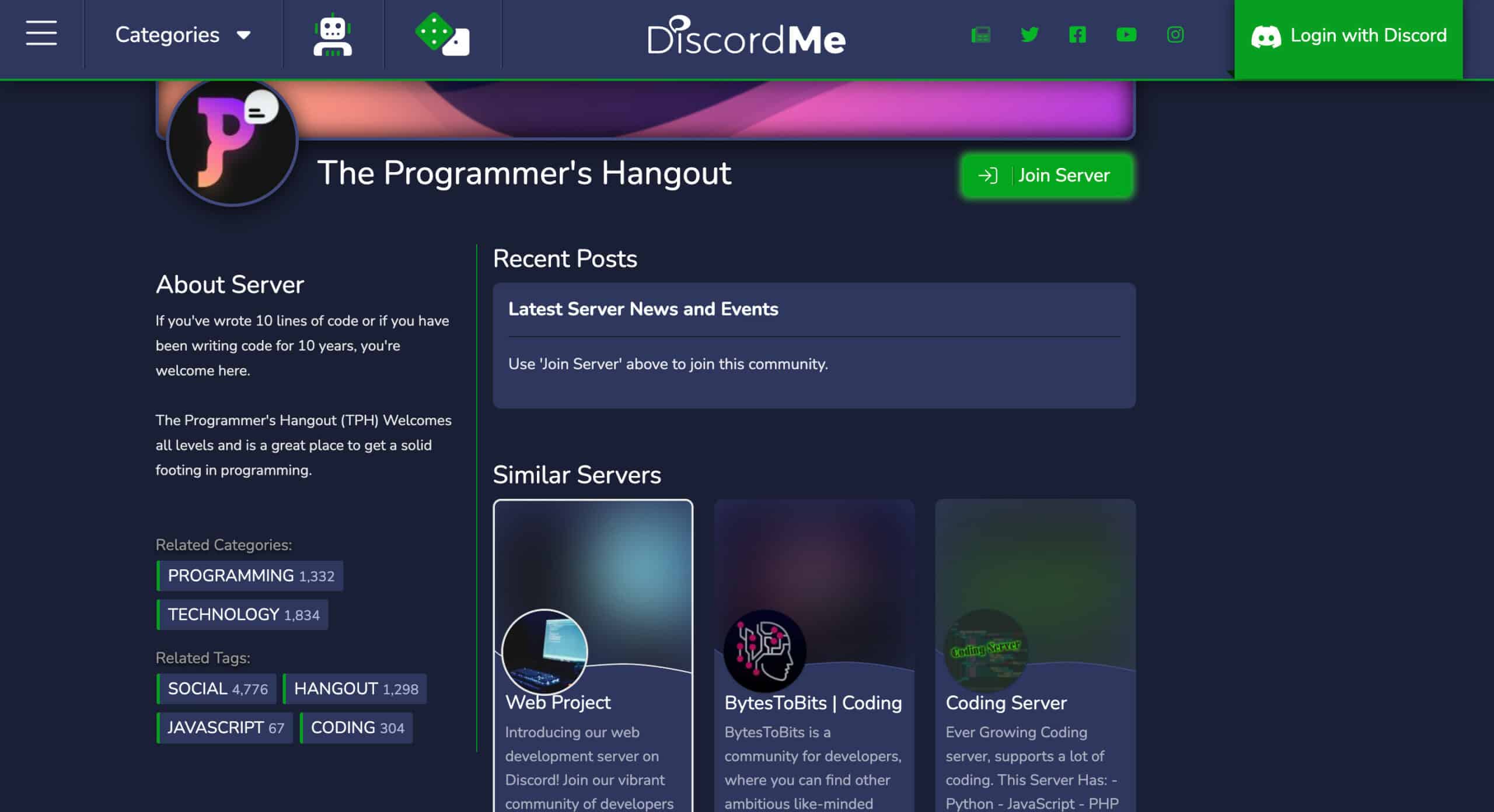Screen dimensions: 1494x812
Task: Open BytesToBits | Coding server title
Action: tap(813, 703)
